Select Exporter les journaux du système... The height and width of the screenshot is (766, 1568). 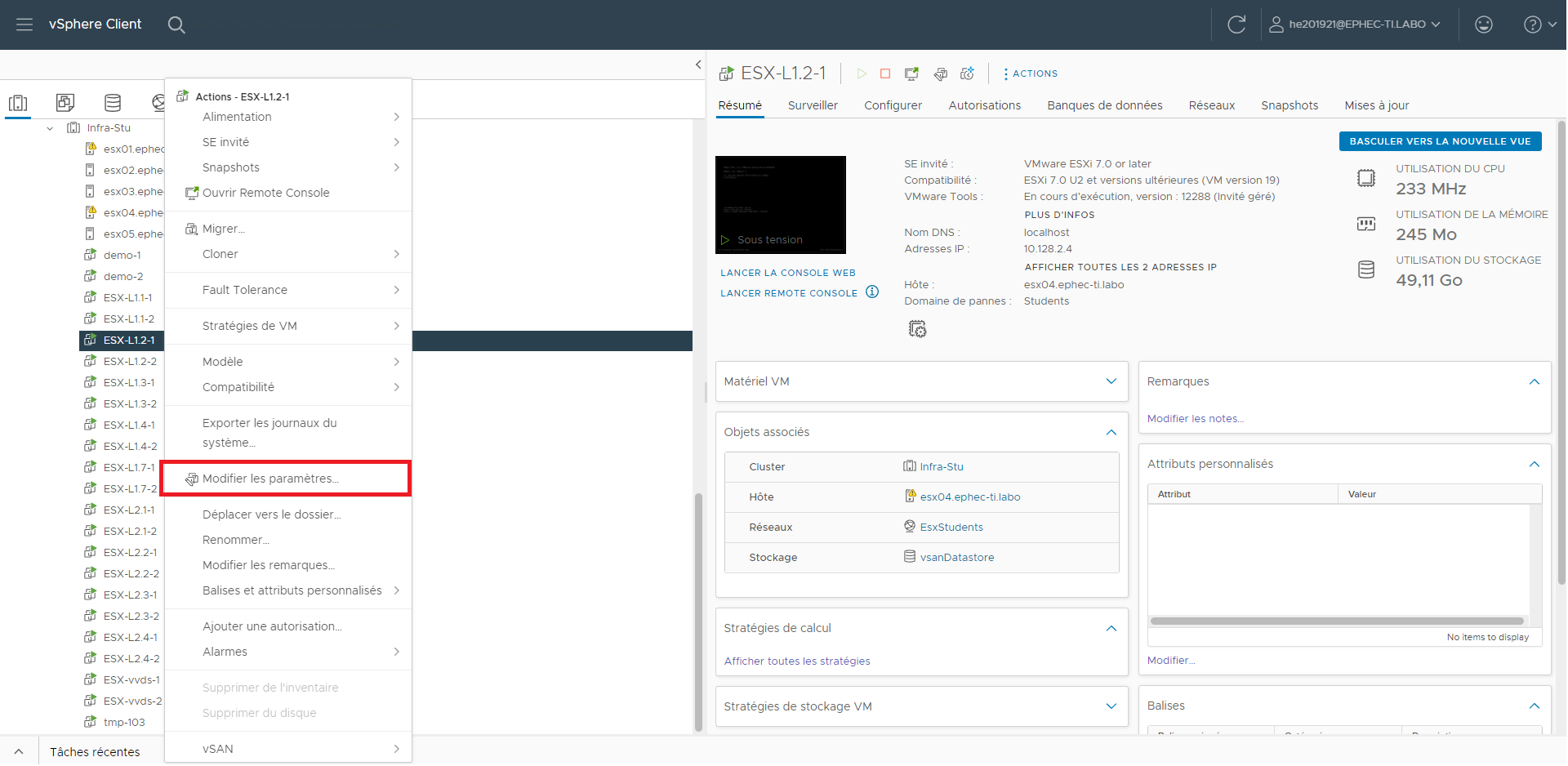click(x=288, y=433)
